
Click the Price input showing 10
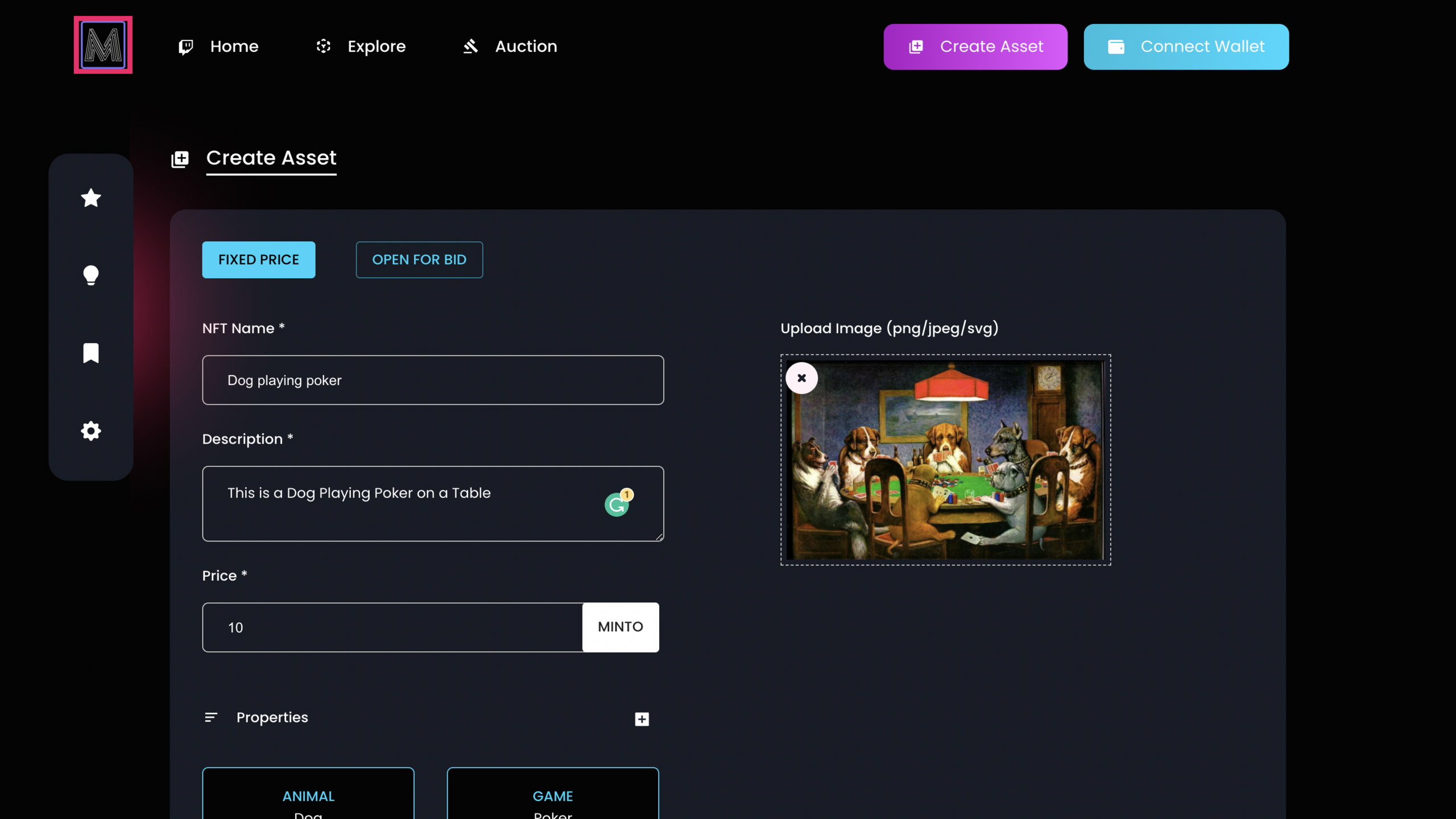coord(392,627)
